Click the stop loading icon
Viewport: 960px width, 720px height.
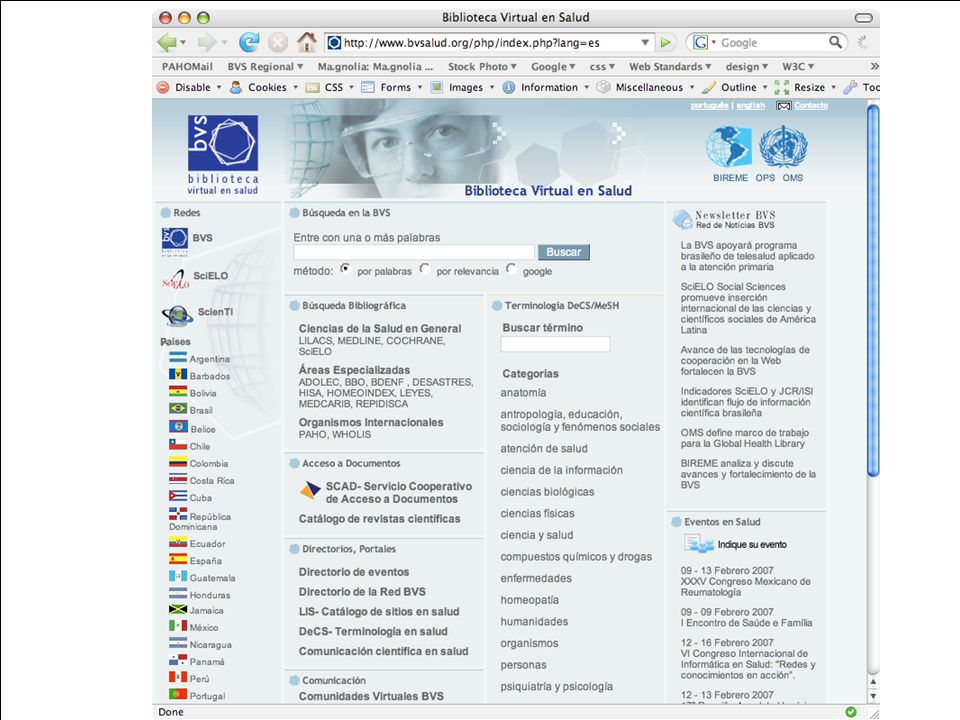278,42
